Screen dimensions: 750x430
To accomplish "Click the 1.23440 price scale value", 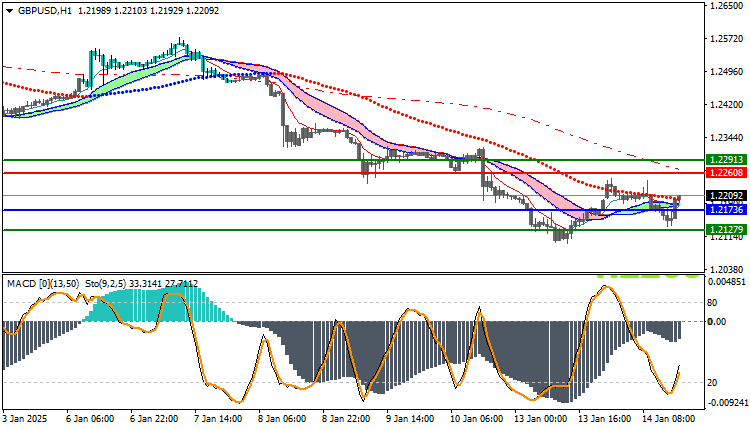I will [x=727, y=138].
